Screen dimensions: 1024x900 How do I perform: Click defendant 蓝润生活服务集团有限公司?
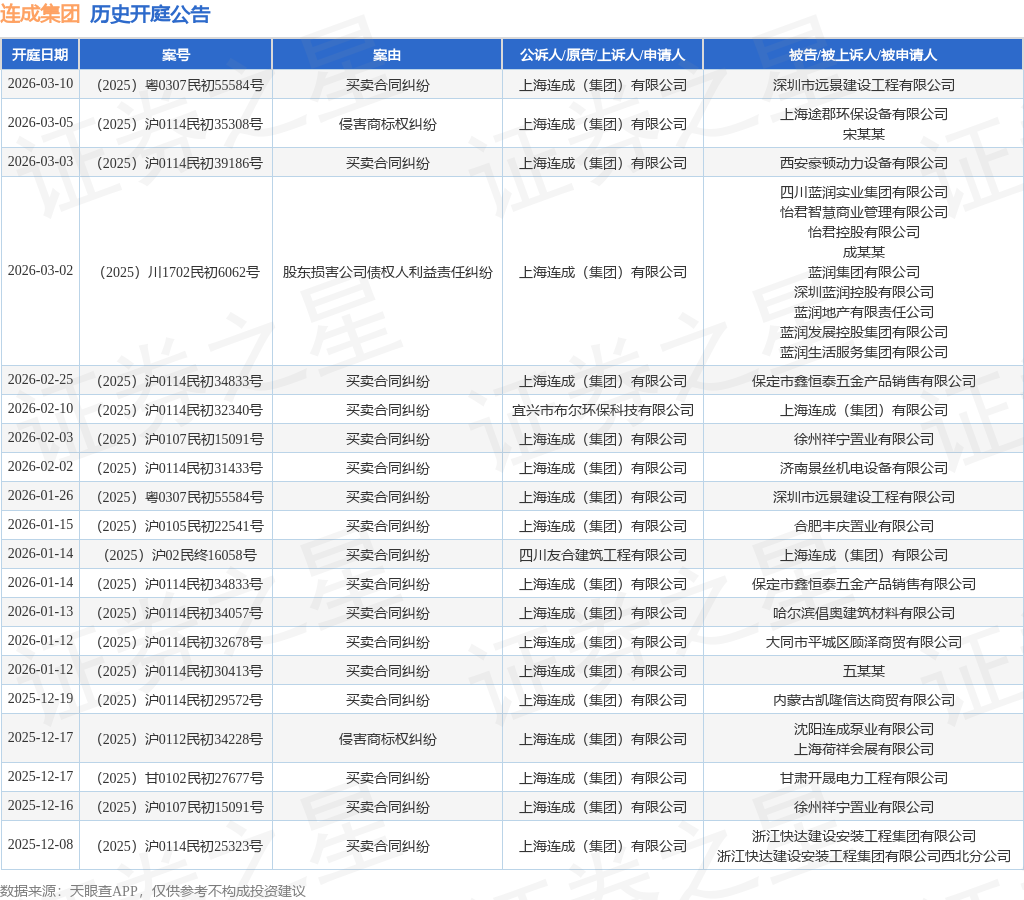[x=863, y=353]
